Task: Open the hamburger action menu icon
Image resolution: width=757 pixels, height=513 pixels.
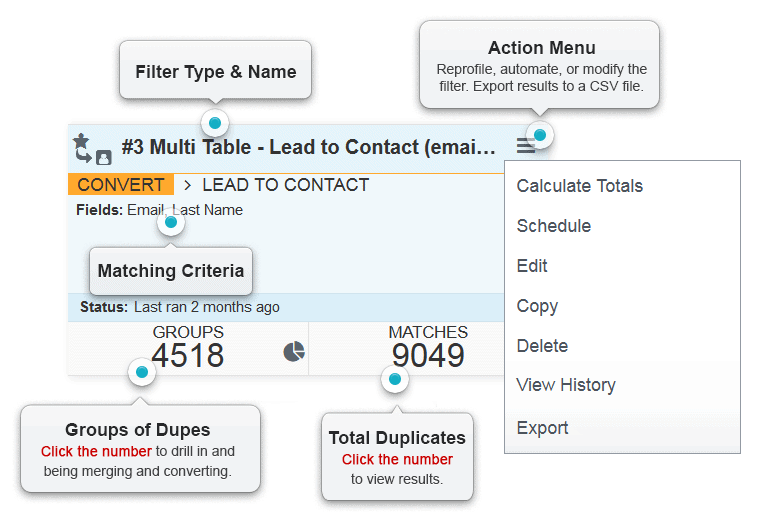Action: point(525,146)
